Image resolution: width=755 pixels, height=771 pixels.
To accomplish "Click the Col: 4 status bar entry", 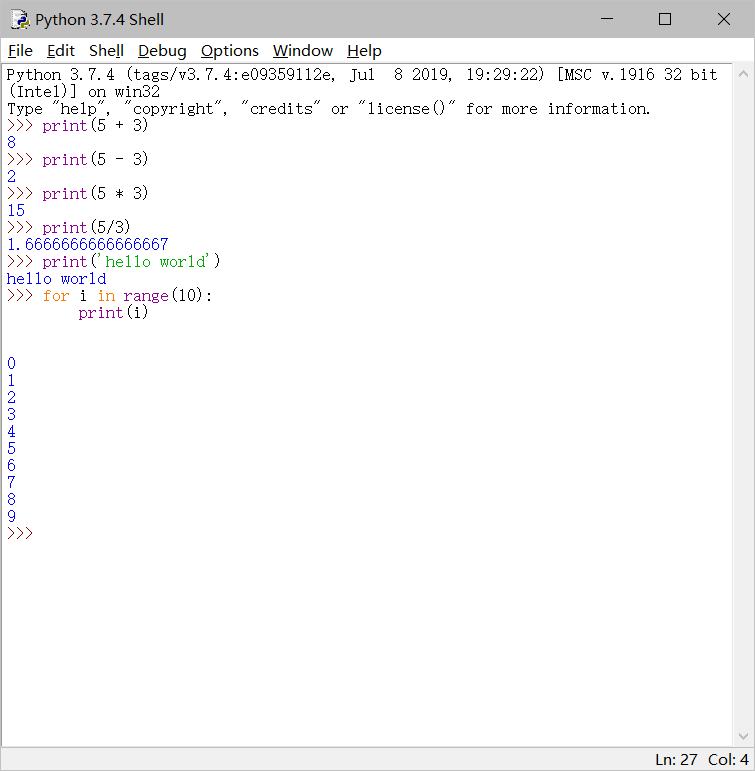I will [x=728, y=760].
